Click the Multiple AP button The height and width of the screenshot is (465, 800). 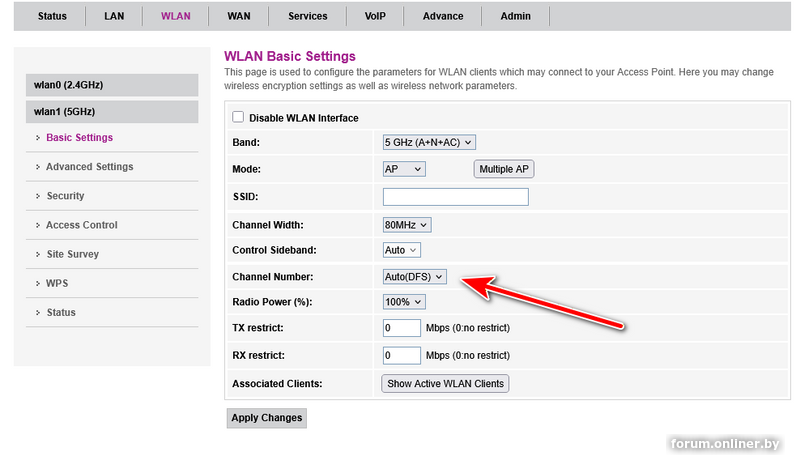pos(504,169)
